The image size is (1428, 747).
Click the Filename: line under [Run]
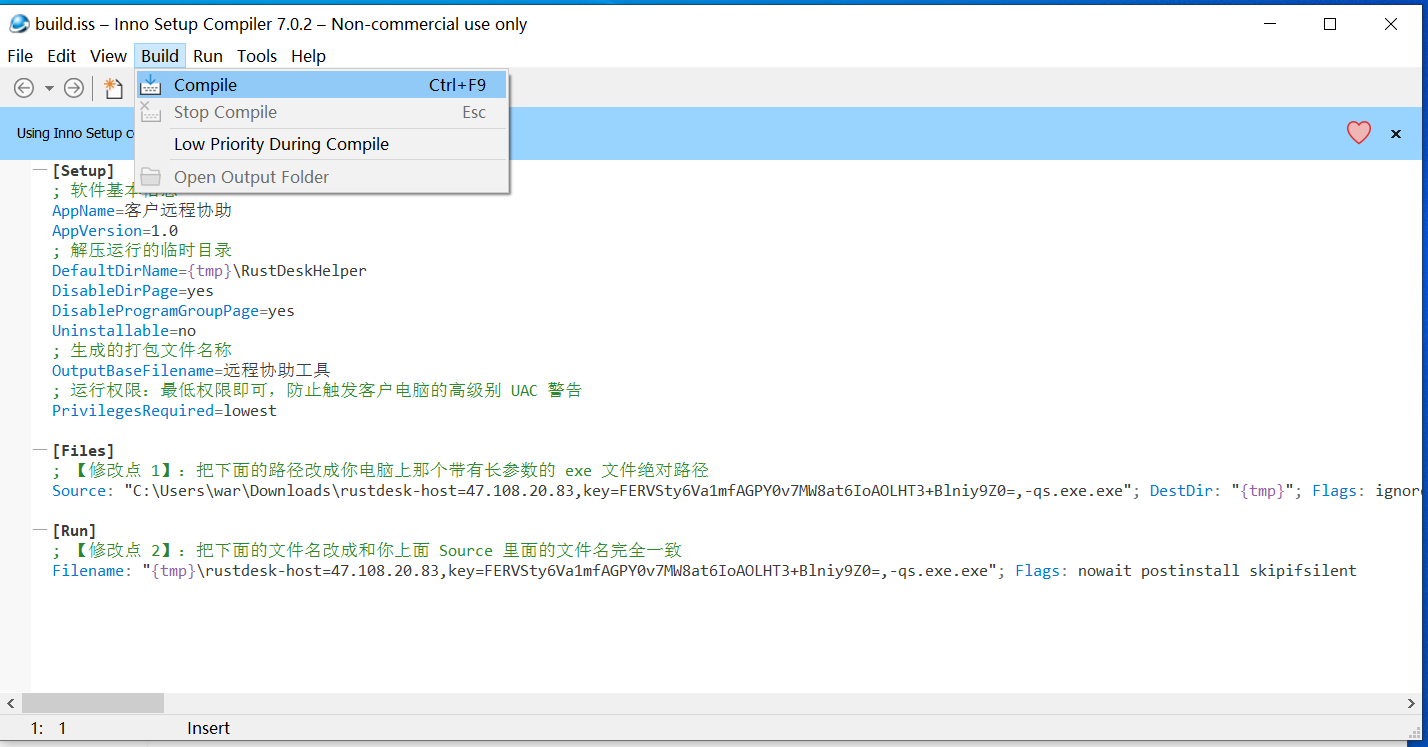(704, 571)
